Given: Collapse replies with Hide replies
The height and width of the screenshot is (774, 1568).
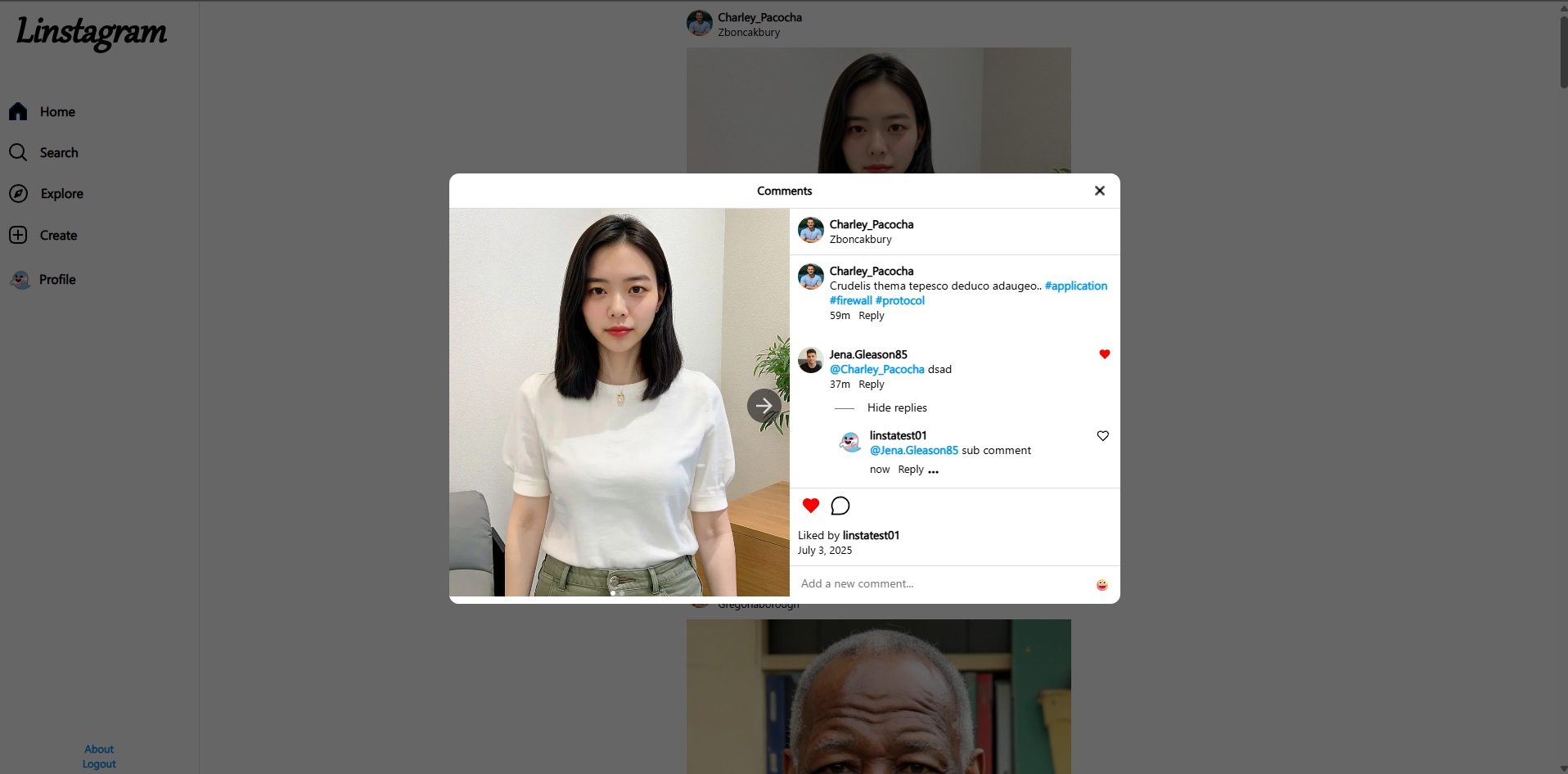Looking at the screenshot, I should (x=897, y=408).
